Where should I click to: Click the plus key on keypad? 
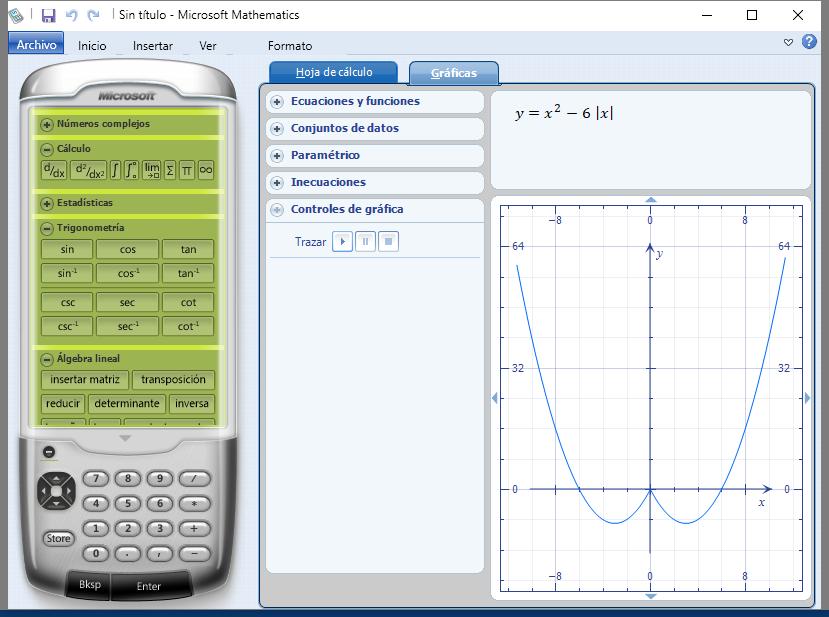tap(194, 528)
